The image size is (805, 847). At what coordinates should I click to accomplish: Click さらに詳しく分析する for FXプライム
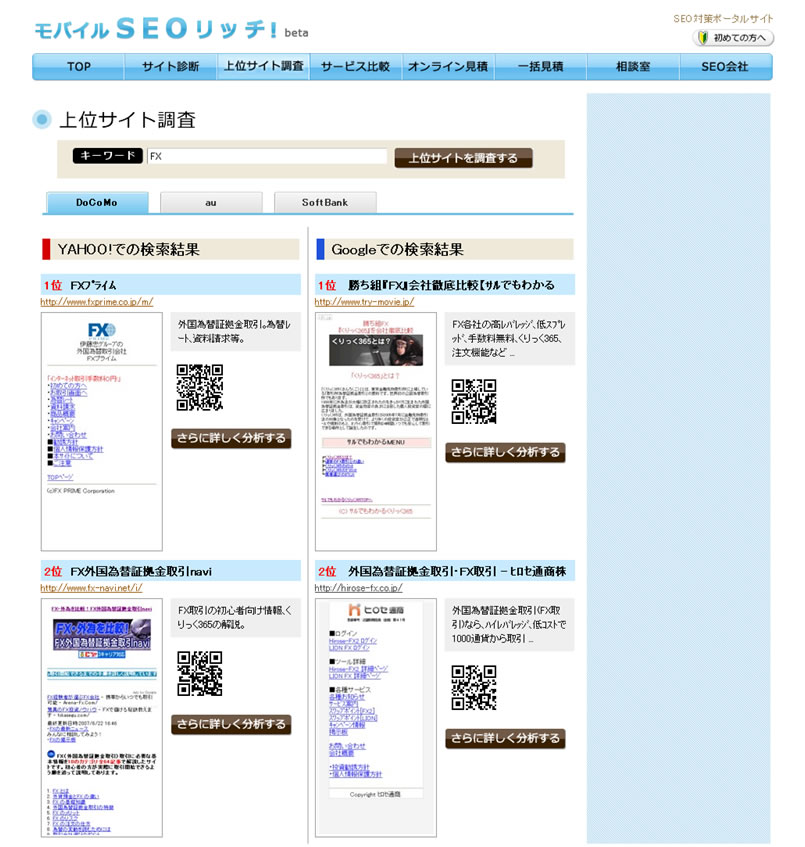pyautogui.click(x=231, y=438)
